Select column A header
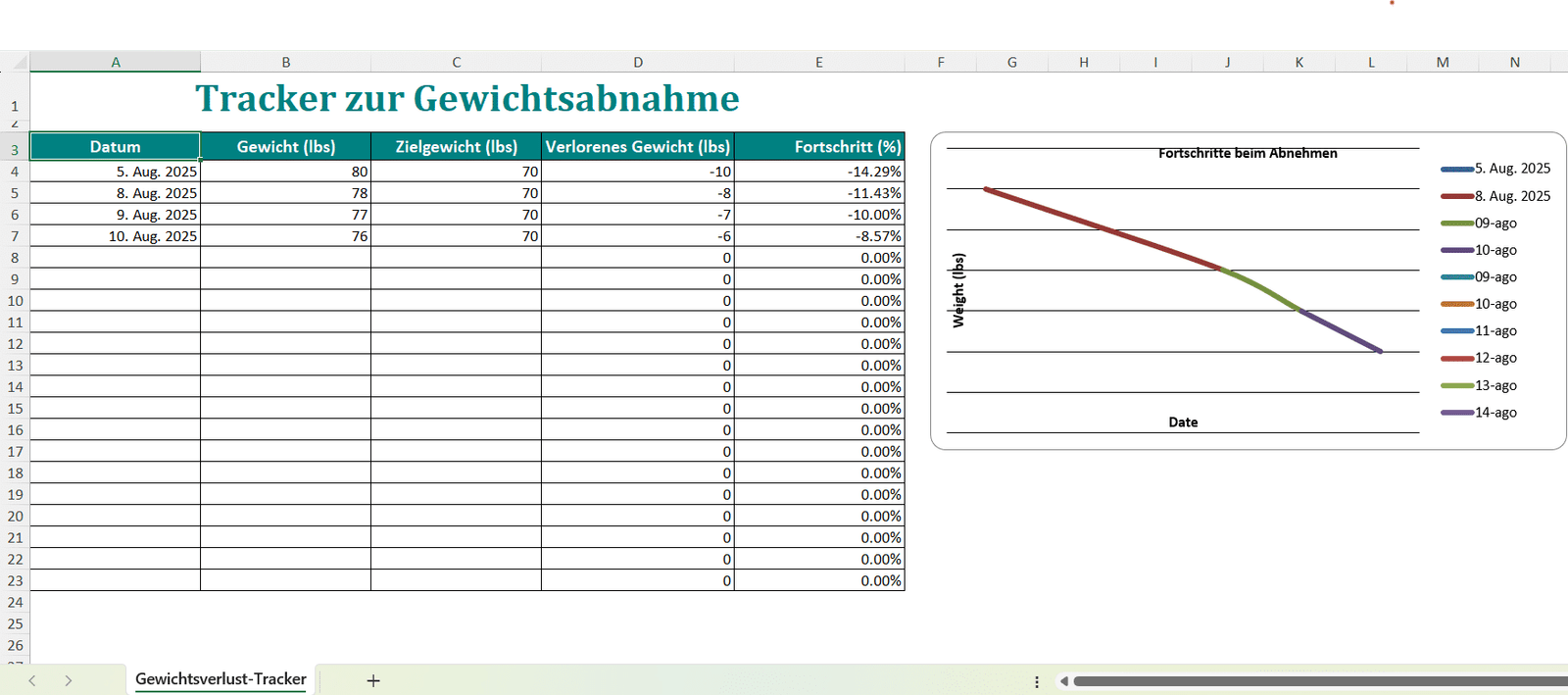This screenshot has height=695, width=1568. point(116,62)
